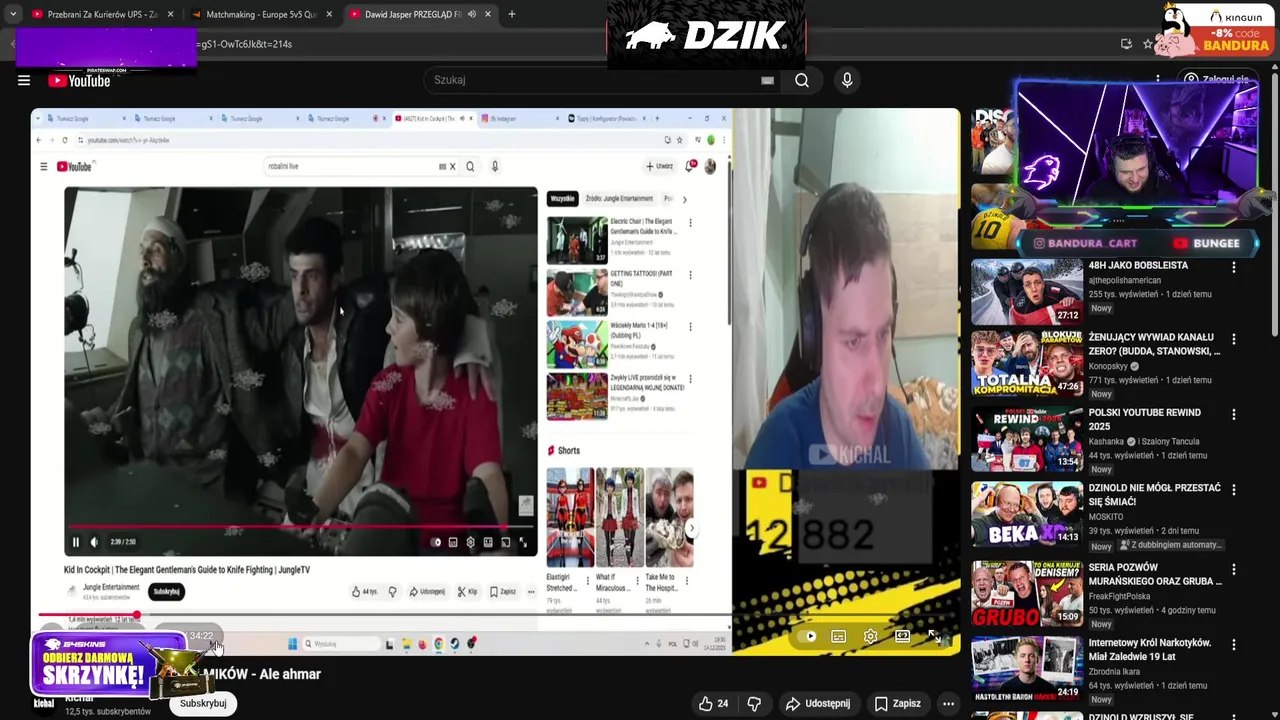Screen dimensions: 1280x720
Task: Open a new browser tab
Action: [512, 14]
